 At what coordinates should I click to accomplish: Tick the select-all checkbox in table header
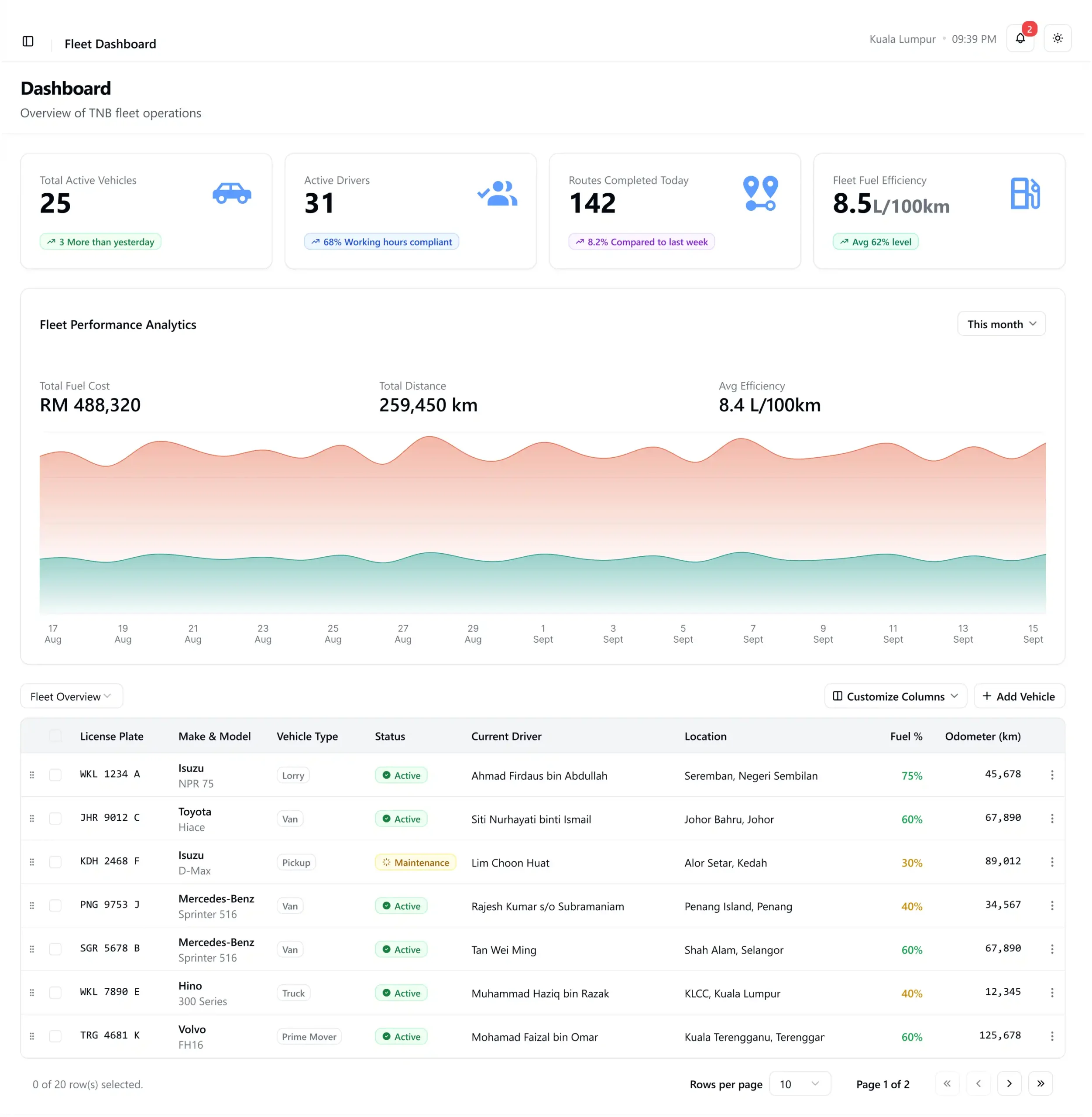pos(55,736)
